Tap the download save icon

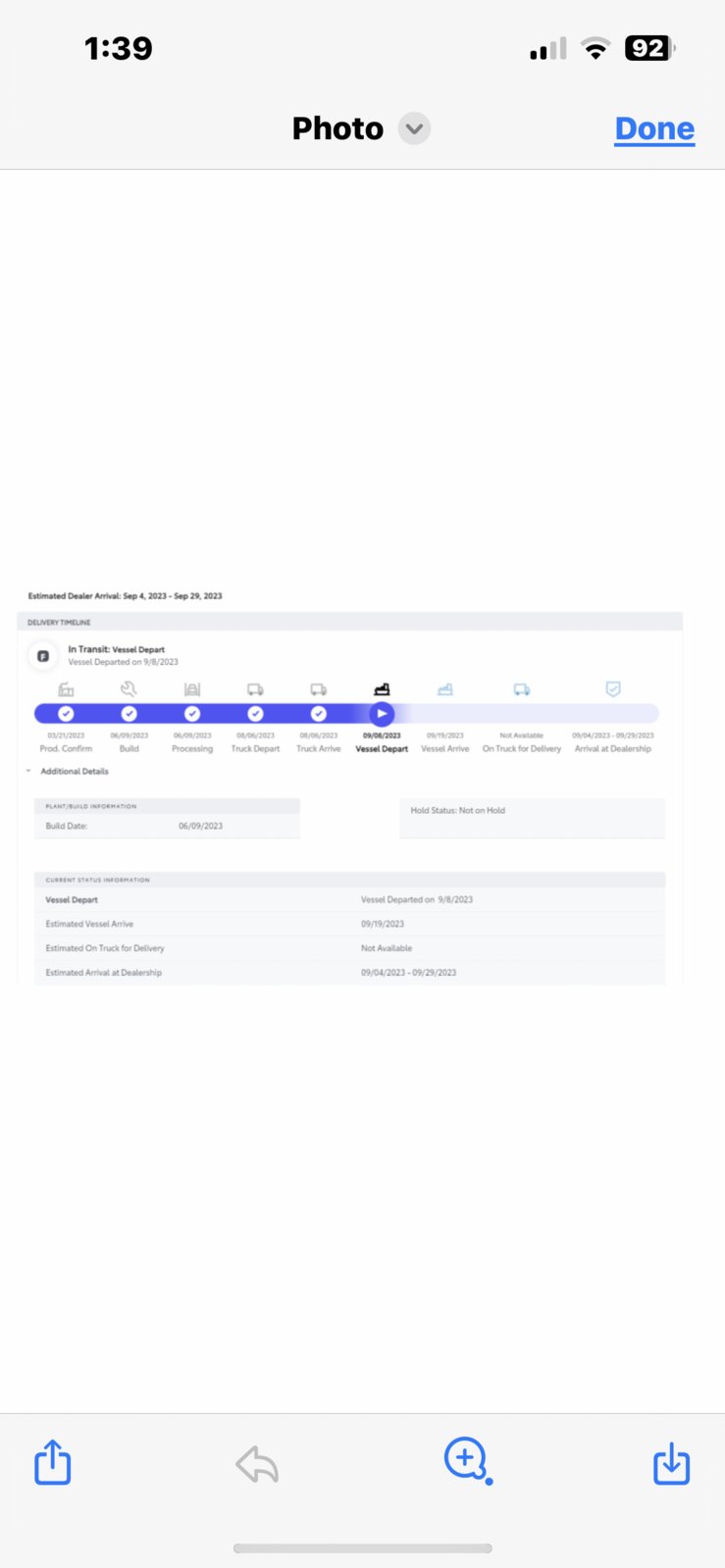click(671, 1462)
